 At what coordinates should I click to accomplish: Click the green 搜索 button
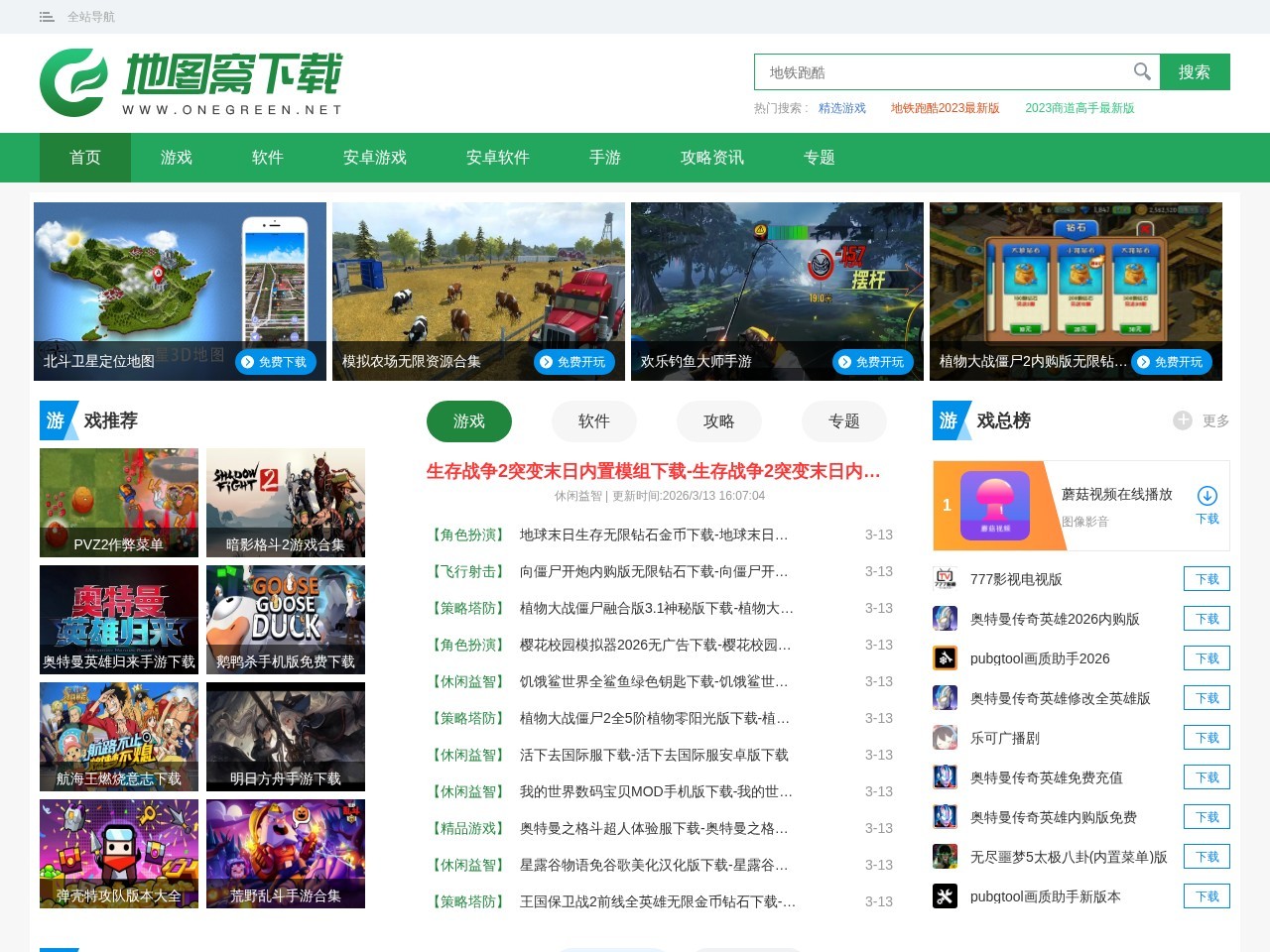[x=1196, y=71]
